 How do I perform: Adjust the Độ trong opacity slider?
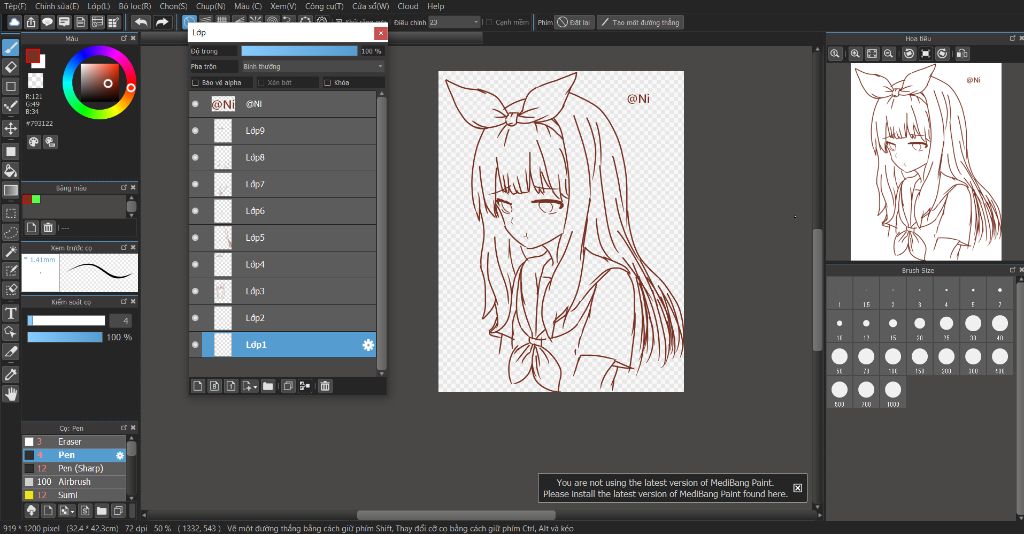click(x=299, y=51)
